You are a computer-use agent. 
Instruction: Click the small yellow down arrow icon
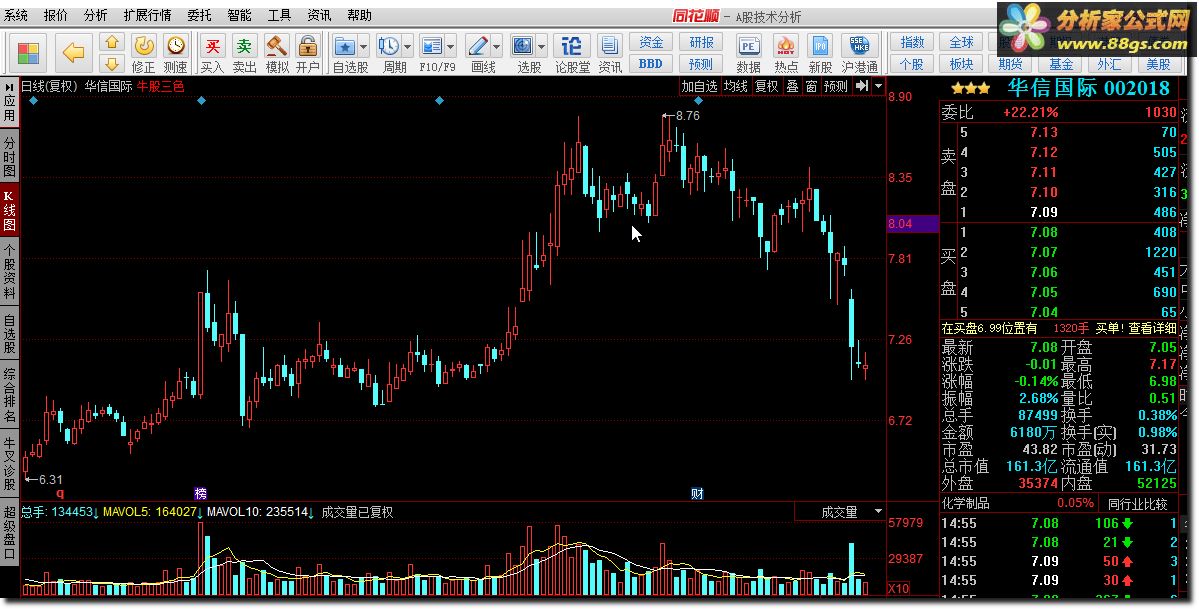tap(112, 64)
